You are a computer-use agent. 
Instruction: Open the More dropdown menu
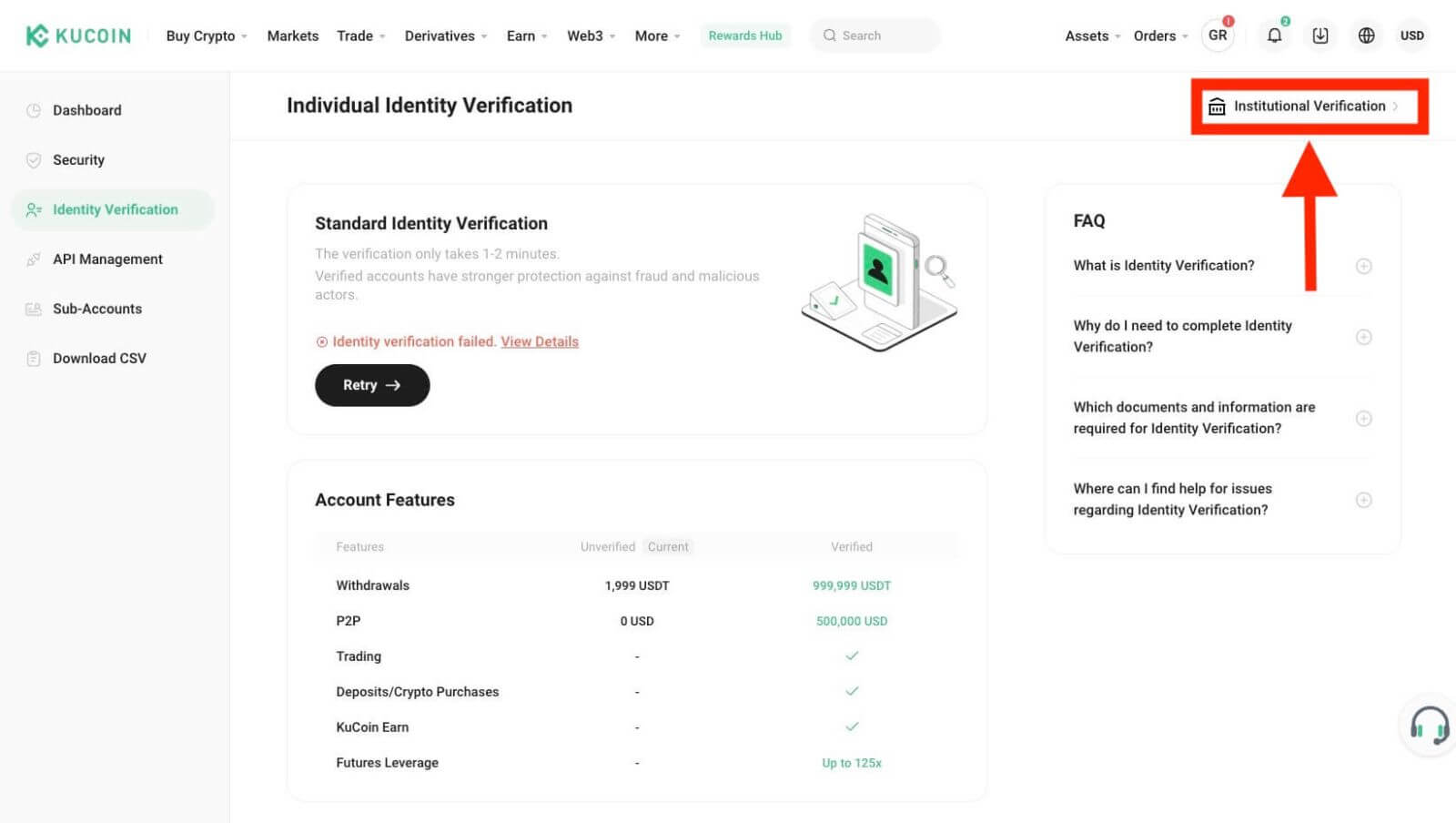pyautogui.click(x=652, y=36)
